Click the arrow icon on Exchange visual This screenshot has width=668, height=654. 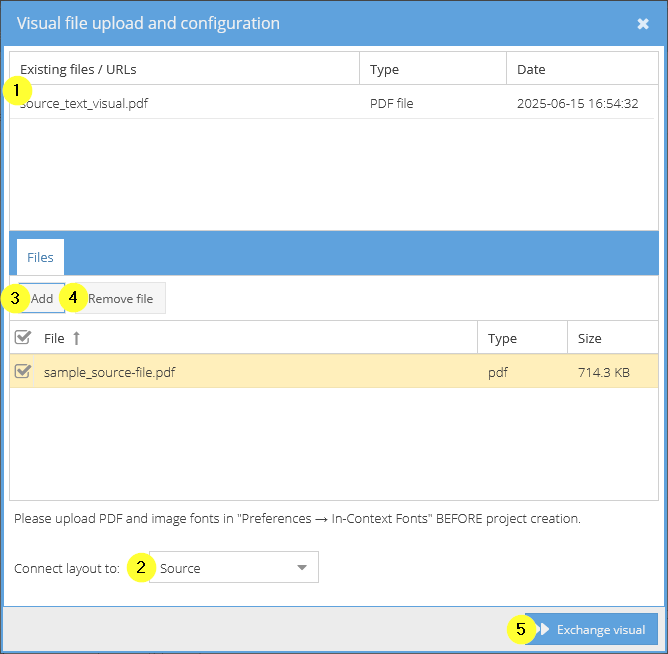pos(544,629)
